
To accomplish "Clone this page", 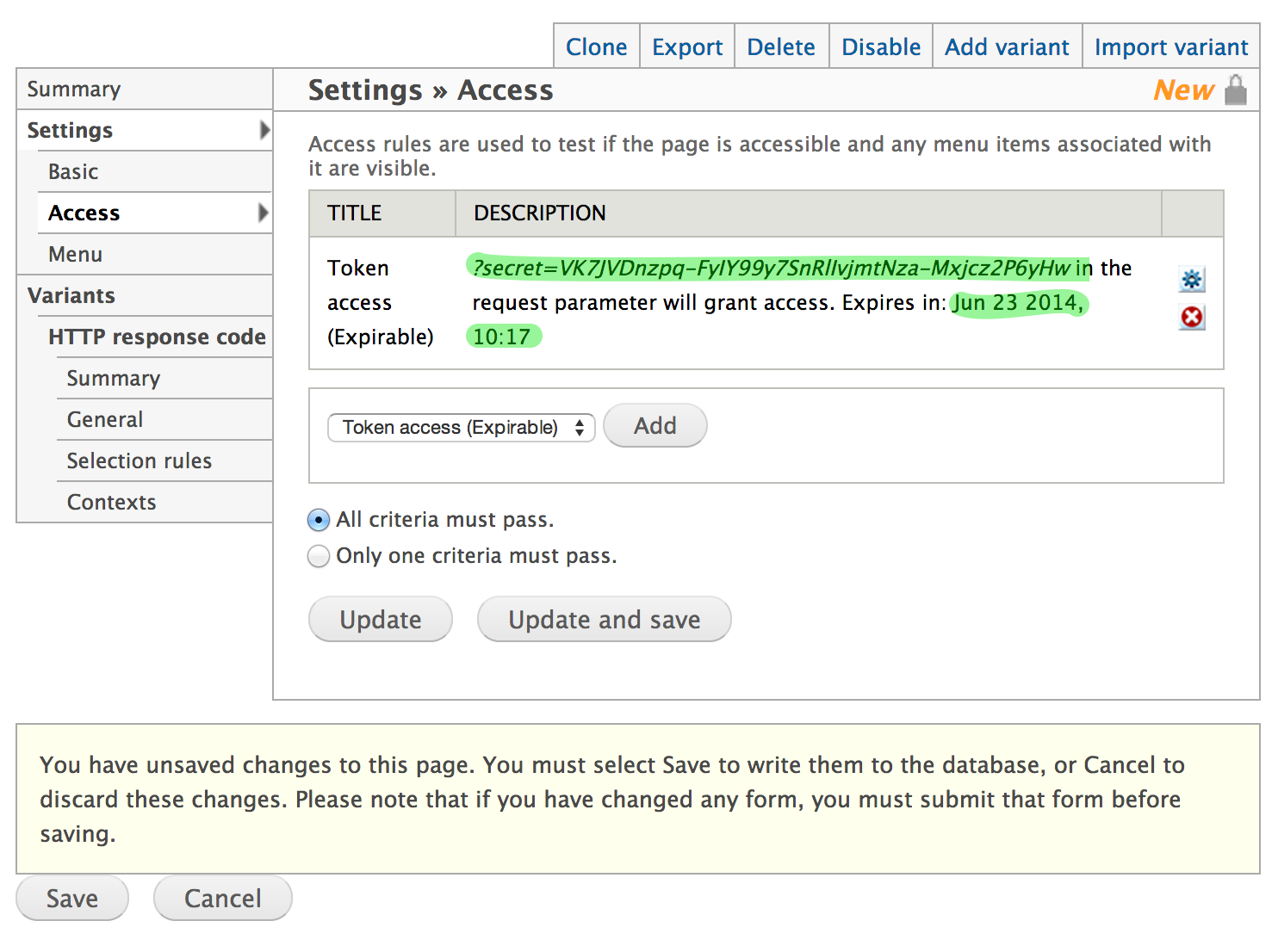I will point(596,46).
